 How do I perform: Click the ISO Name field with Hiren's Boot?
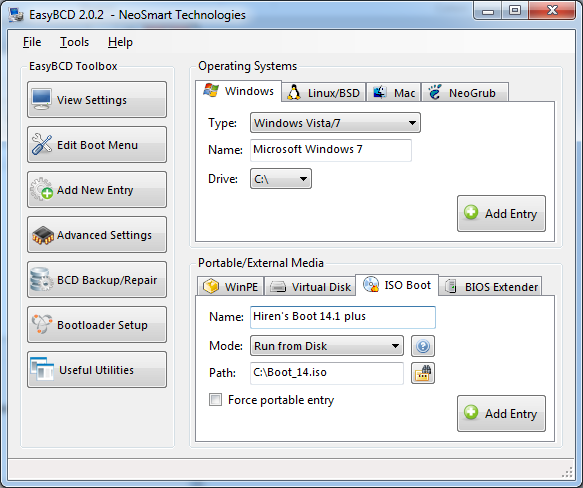pyautogui.click(x=343, y=317)
